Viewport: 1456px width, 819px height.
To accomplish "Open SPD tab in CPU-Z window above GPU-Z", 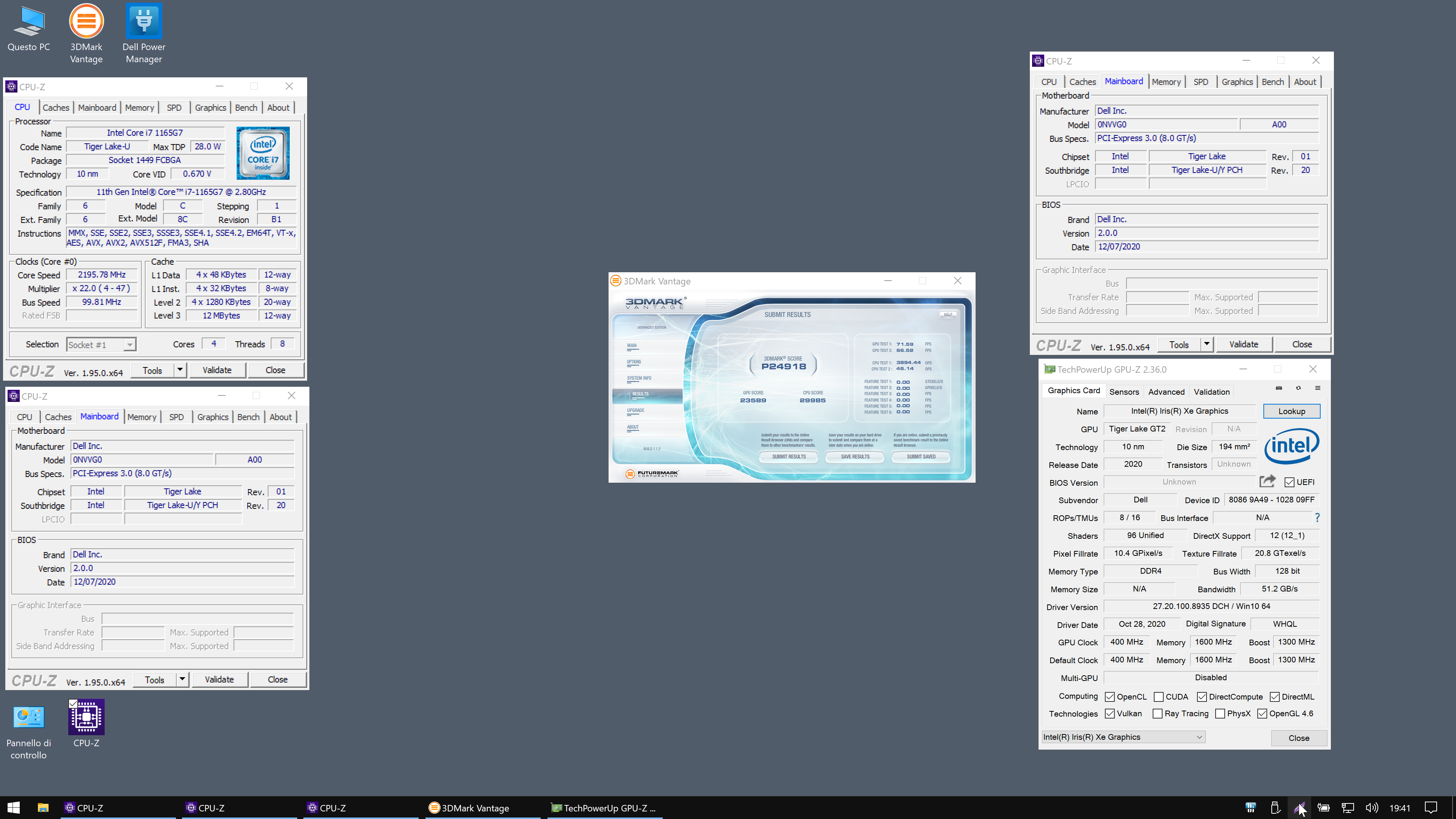I will [1200, 82].
